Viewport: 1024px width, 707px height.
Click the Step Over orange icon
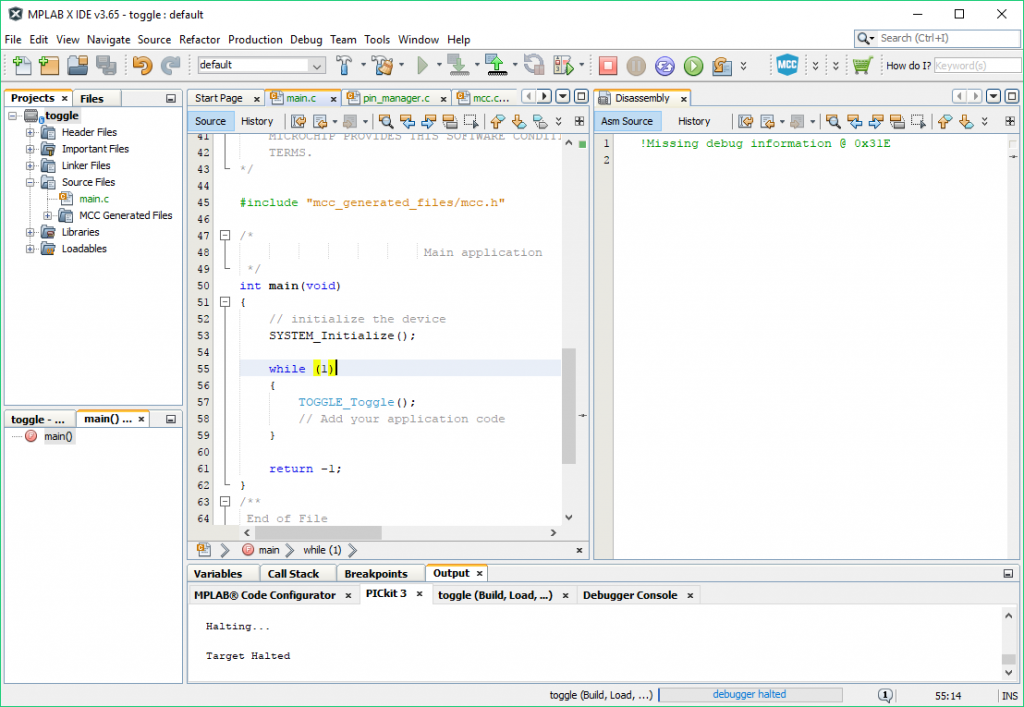click(x=722, y=65)
